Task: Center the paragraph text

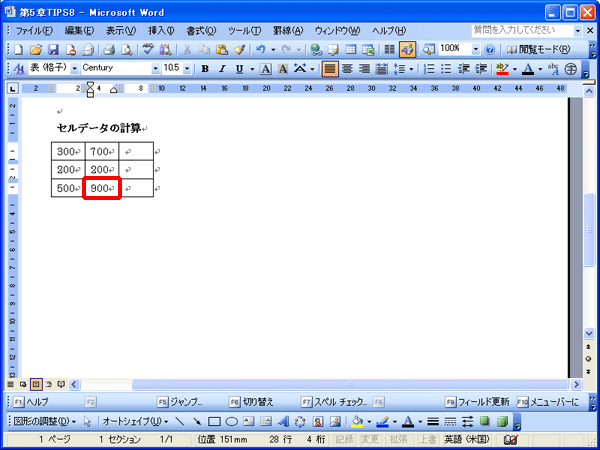Action: [x=347, y=69]
